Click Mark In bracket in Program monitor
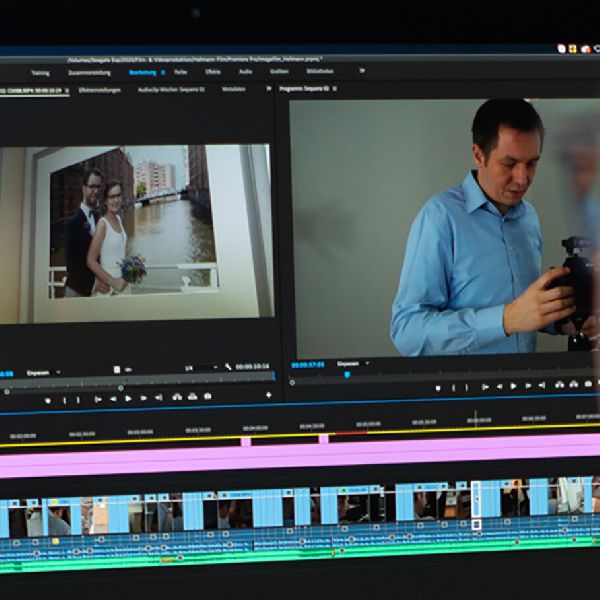Image resolution: width=600 pixels, height=600 pixels. [453, 386]
